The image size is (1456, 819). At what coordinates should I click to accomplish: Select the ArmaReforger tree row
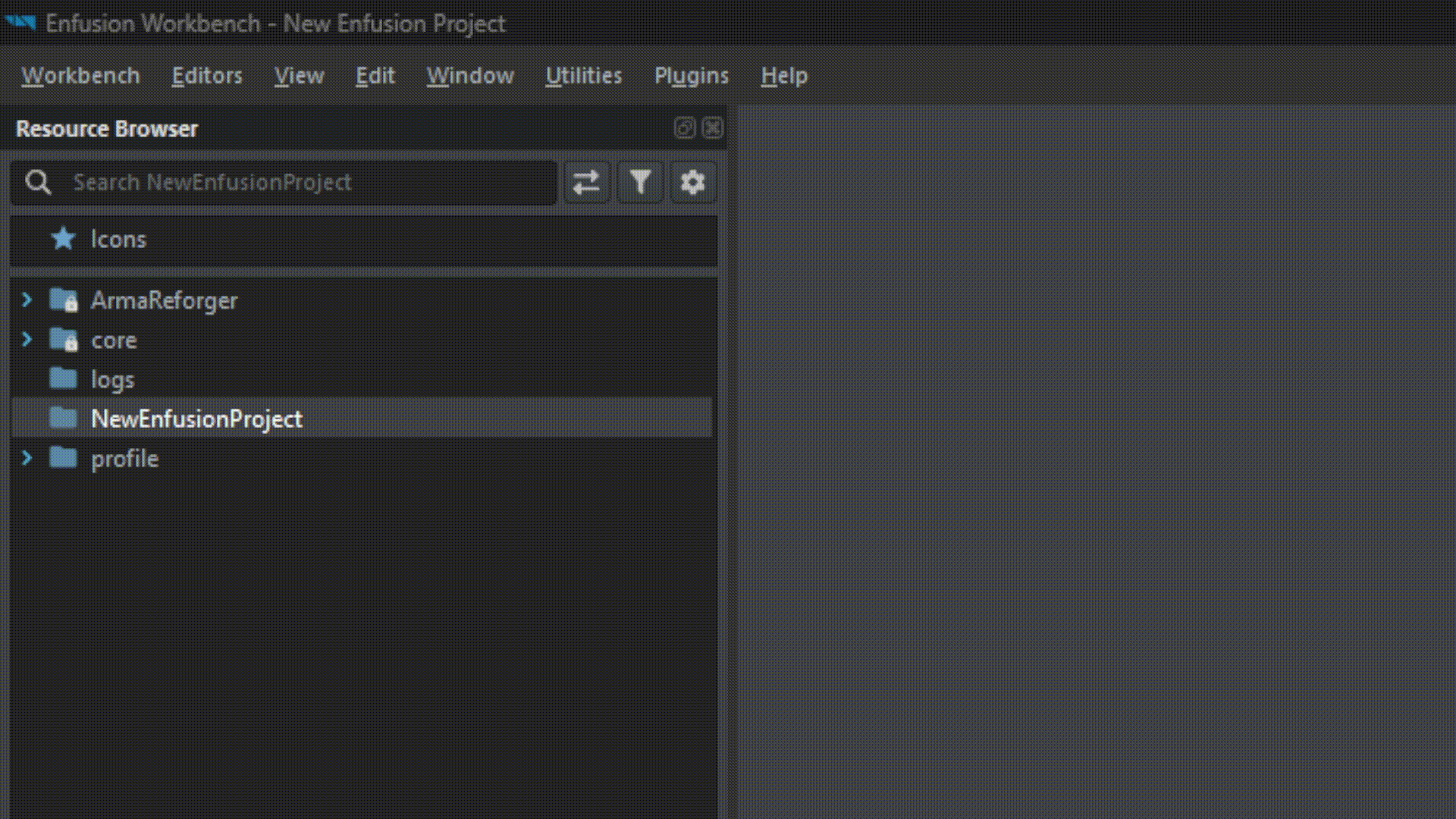(362, 300)
